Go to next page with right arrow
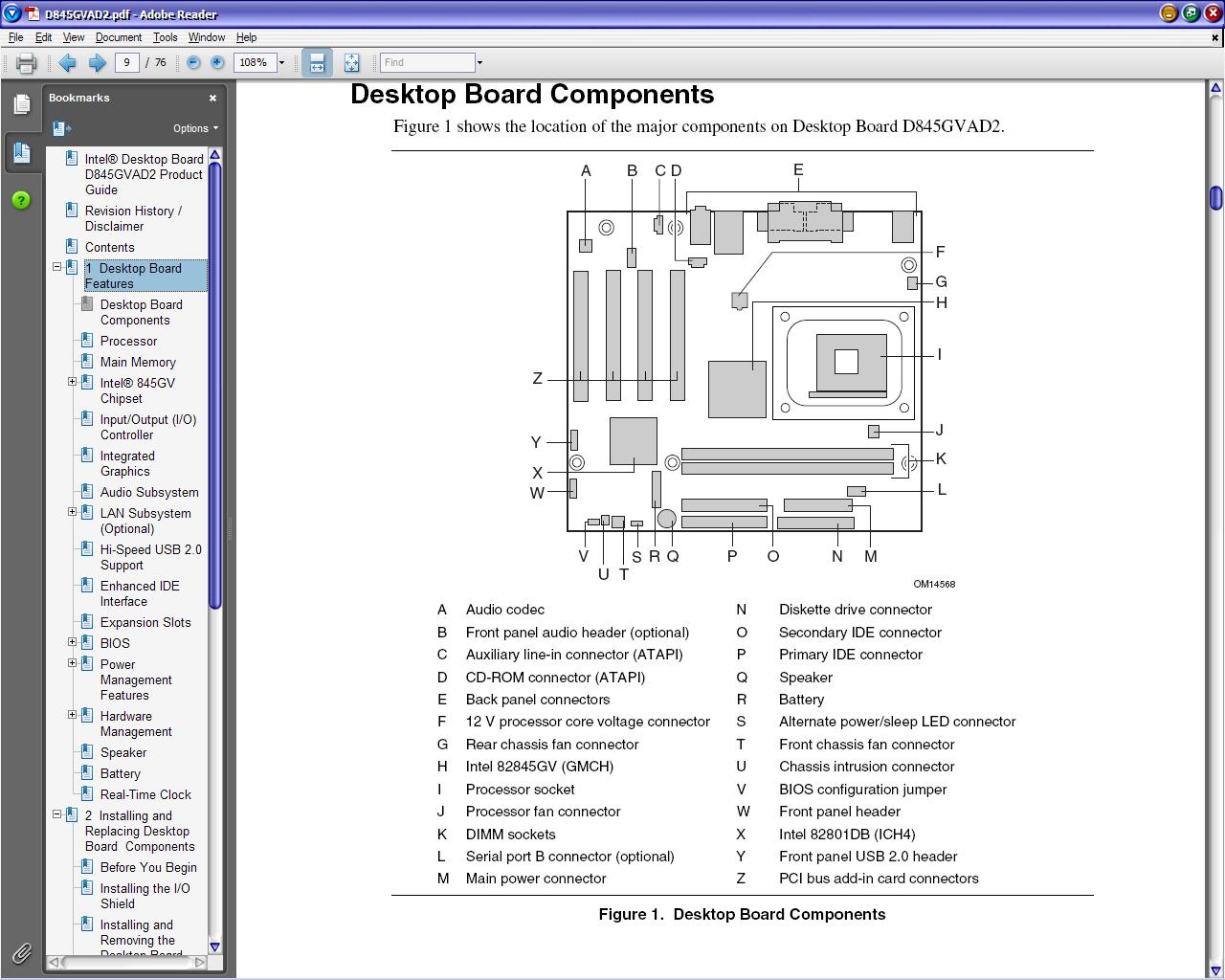The image size is (1225, 980). 97,62
